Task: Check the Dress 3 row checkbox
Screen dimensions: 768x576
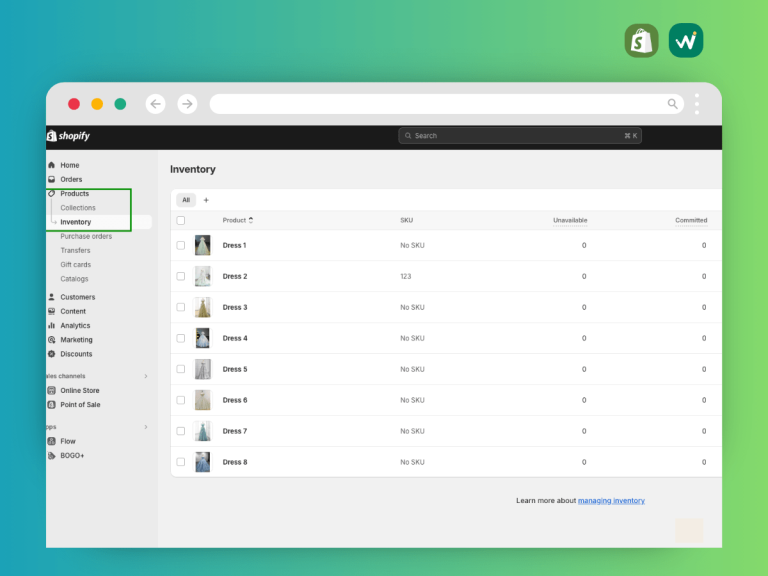Action: coord(181,307)
